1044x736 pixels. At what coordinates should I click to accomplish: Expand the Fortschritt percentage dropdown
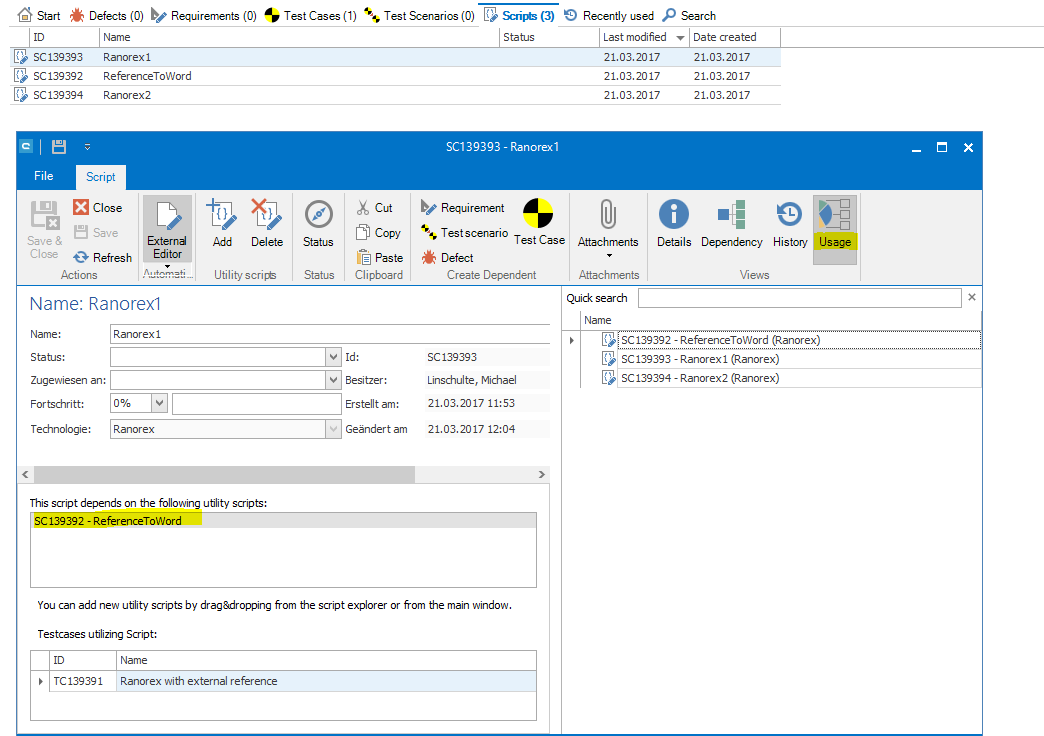(x=160, y=403)
